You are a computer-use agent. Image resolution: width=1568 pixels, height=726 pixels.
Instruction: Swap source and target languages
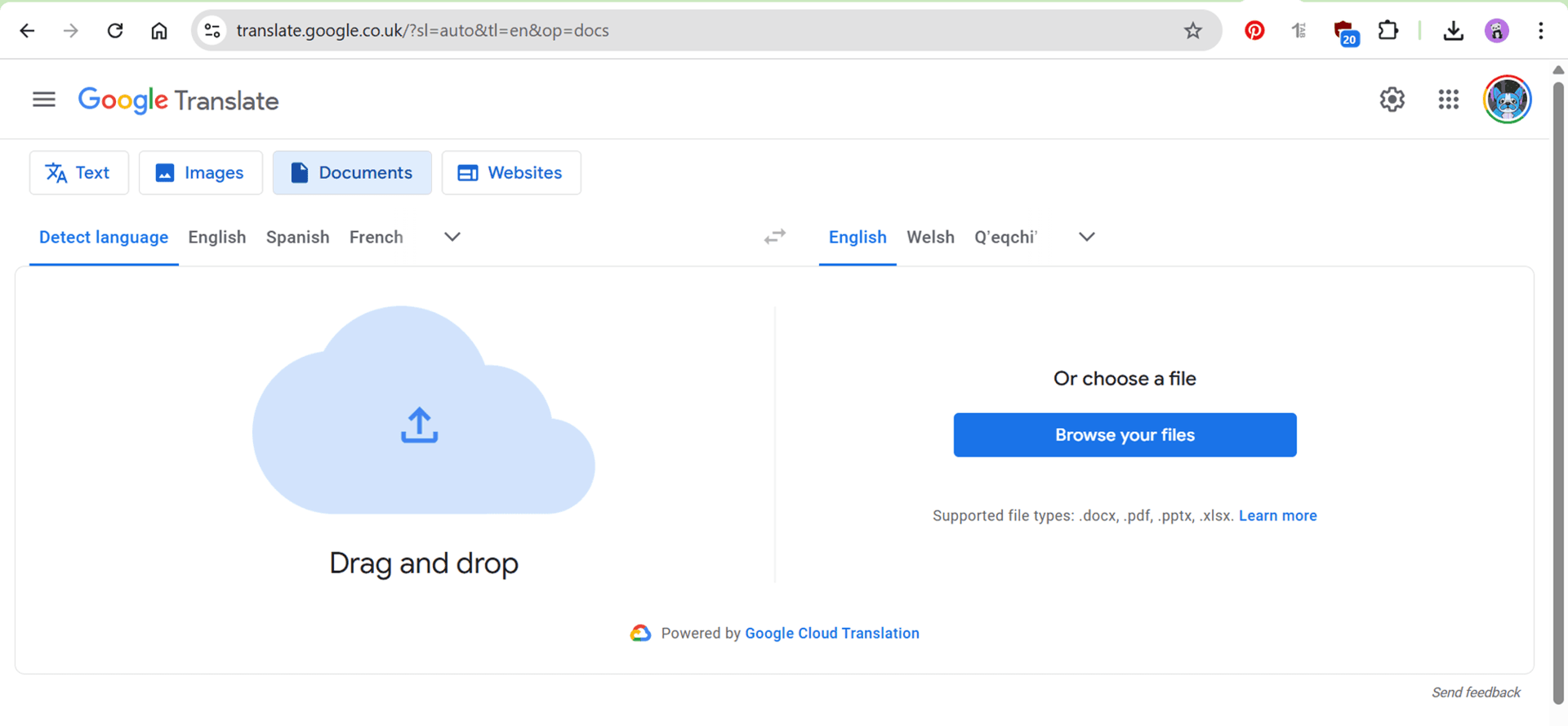point(775,237)
